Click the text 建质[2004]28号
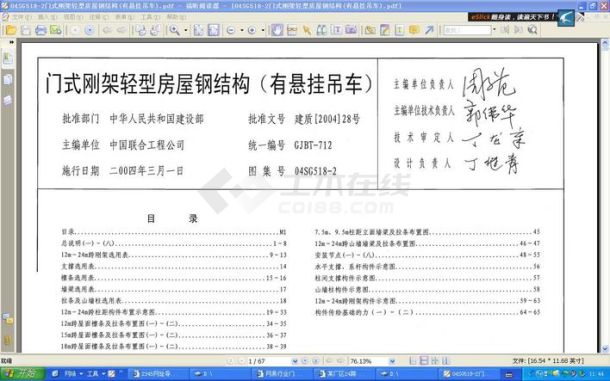The image size is (610, 381). click(x=327, y=119)
